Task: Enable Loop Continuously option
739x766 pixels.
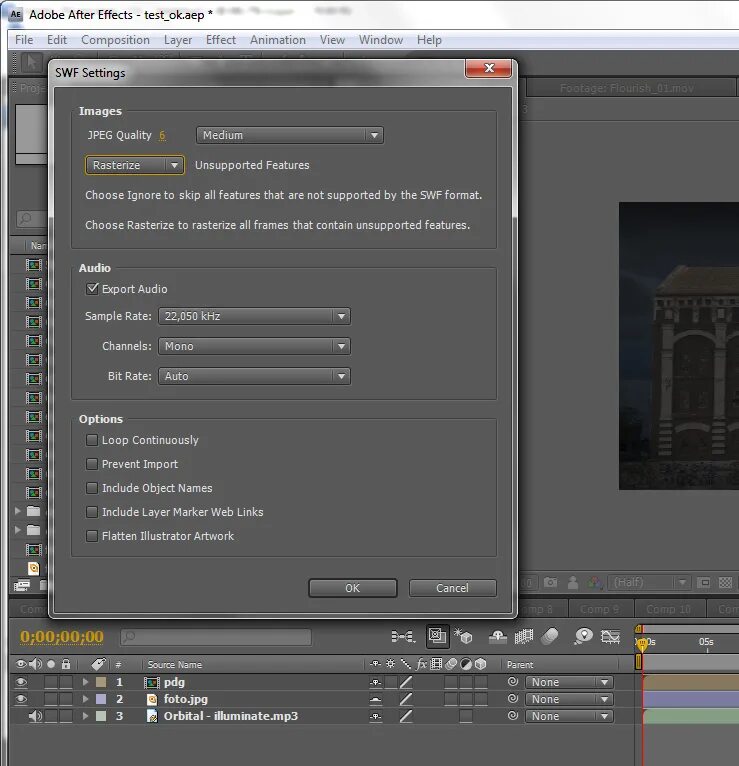Action: (93, 440)
